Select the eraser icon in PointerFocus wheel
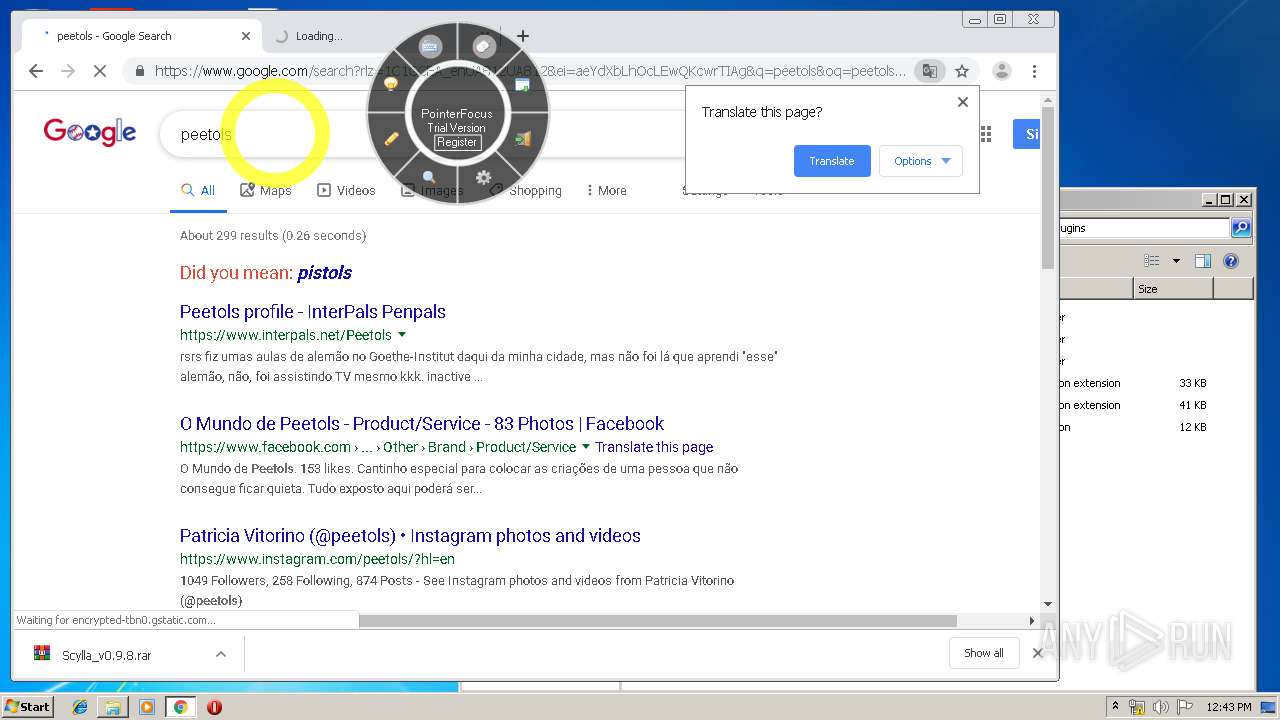 [484, 46]
